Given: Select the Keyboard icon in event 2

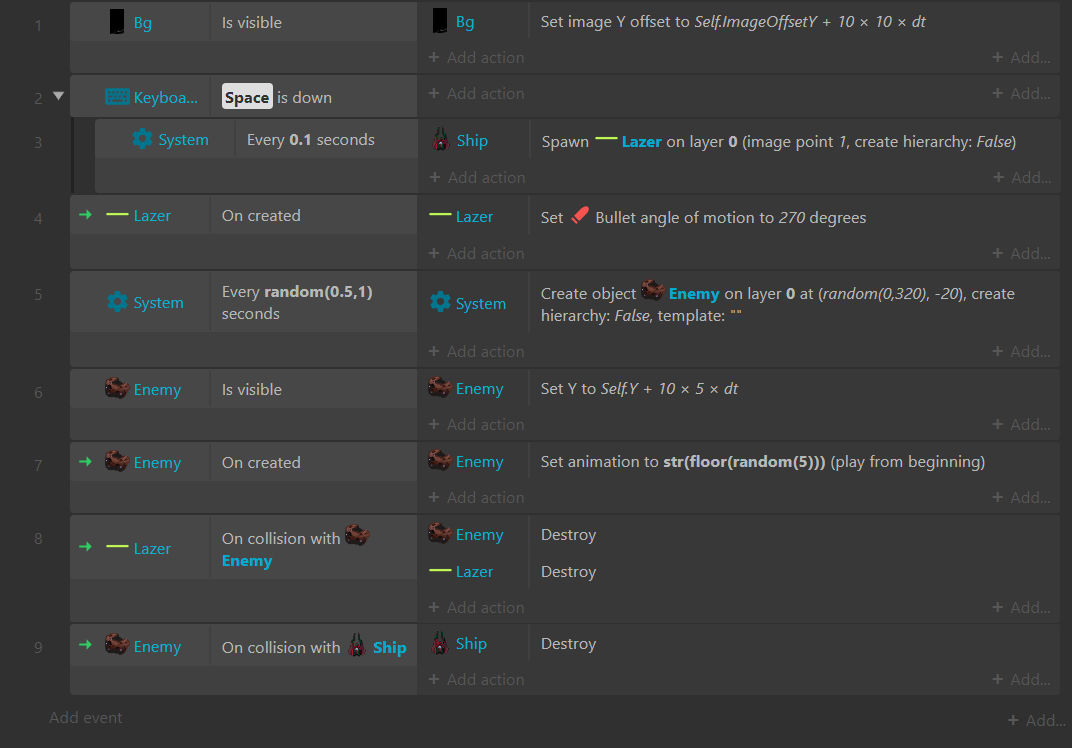Looking at the screenshot, I should (117, 97).
